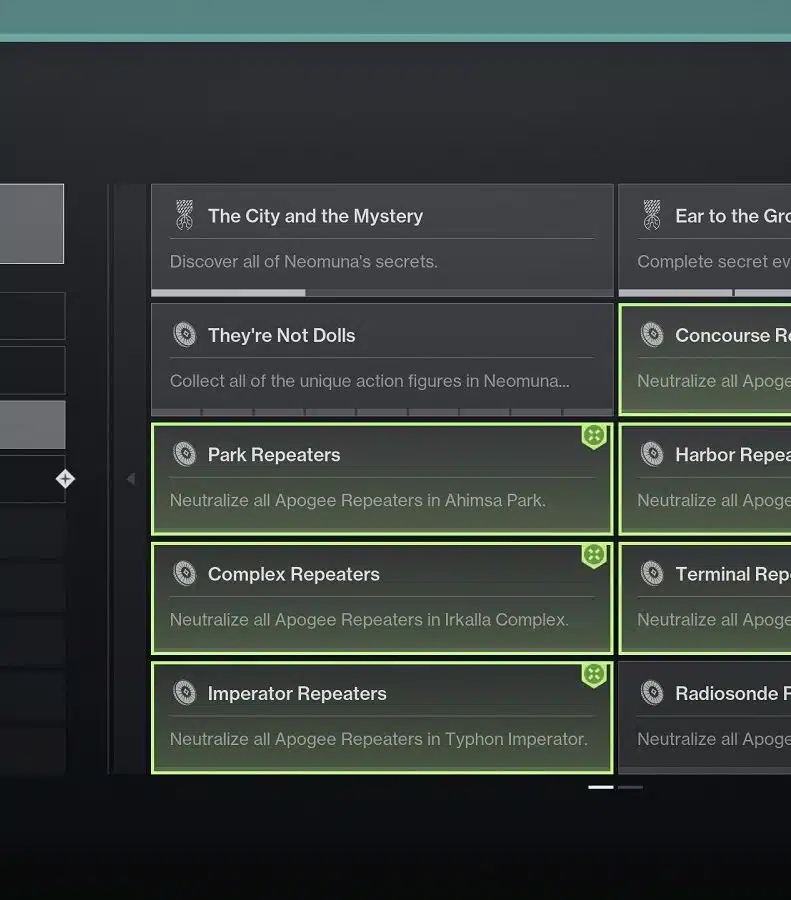791x900 pixels.
Task: Click the They're Not Dolls segmented progress bar
Action: coord(382,412)
